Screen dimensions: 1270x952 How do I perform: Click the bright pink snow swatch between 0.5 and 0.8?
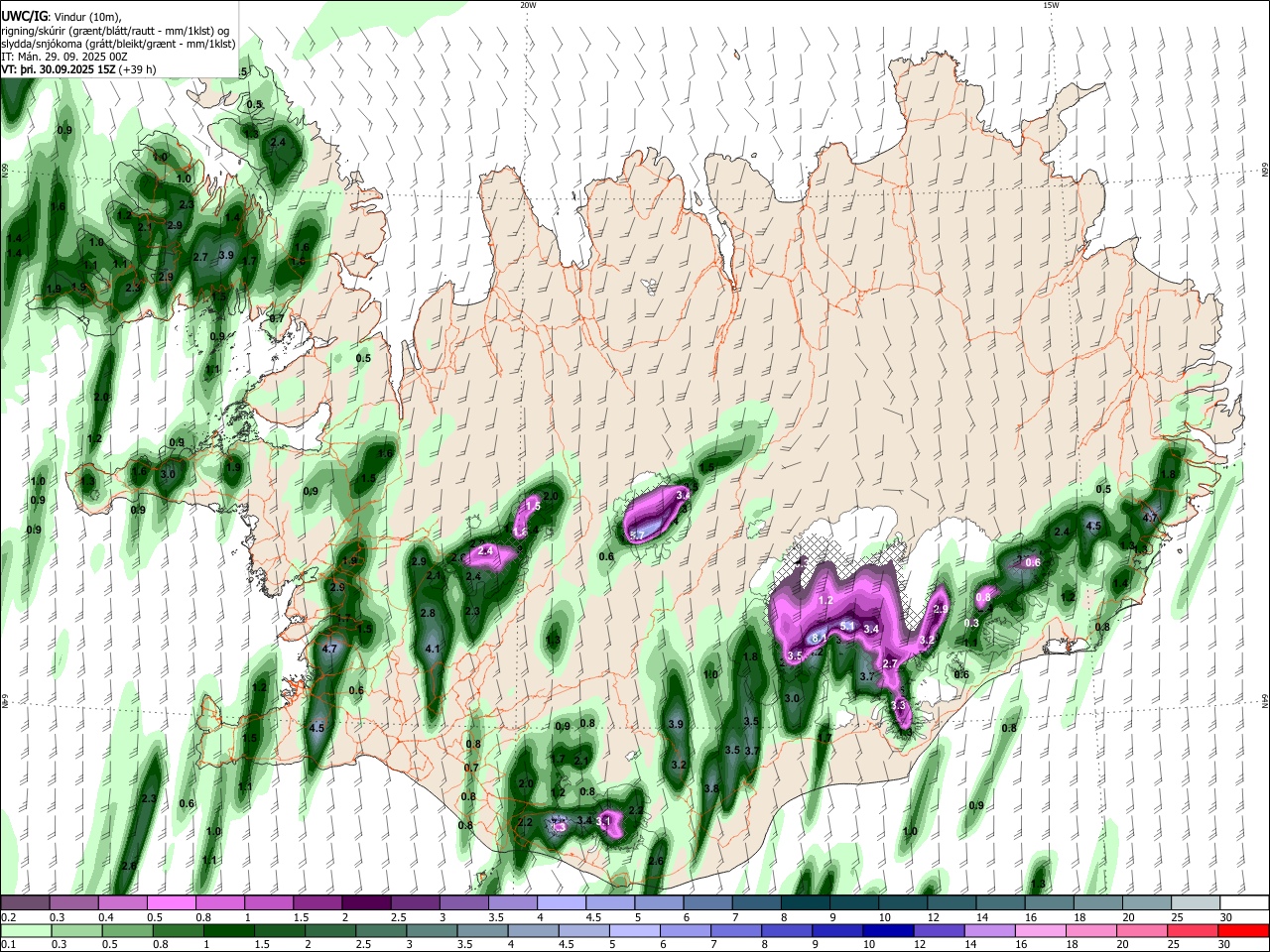172,903
